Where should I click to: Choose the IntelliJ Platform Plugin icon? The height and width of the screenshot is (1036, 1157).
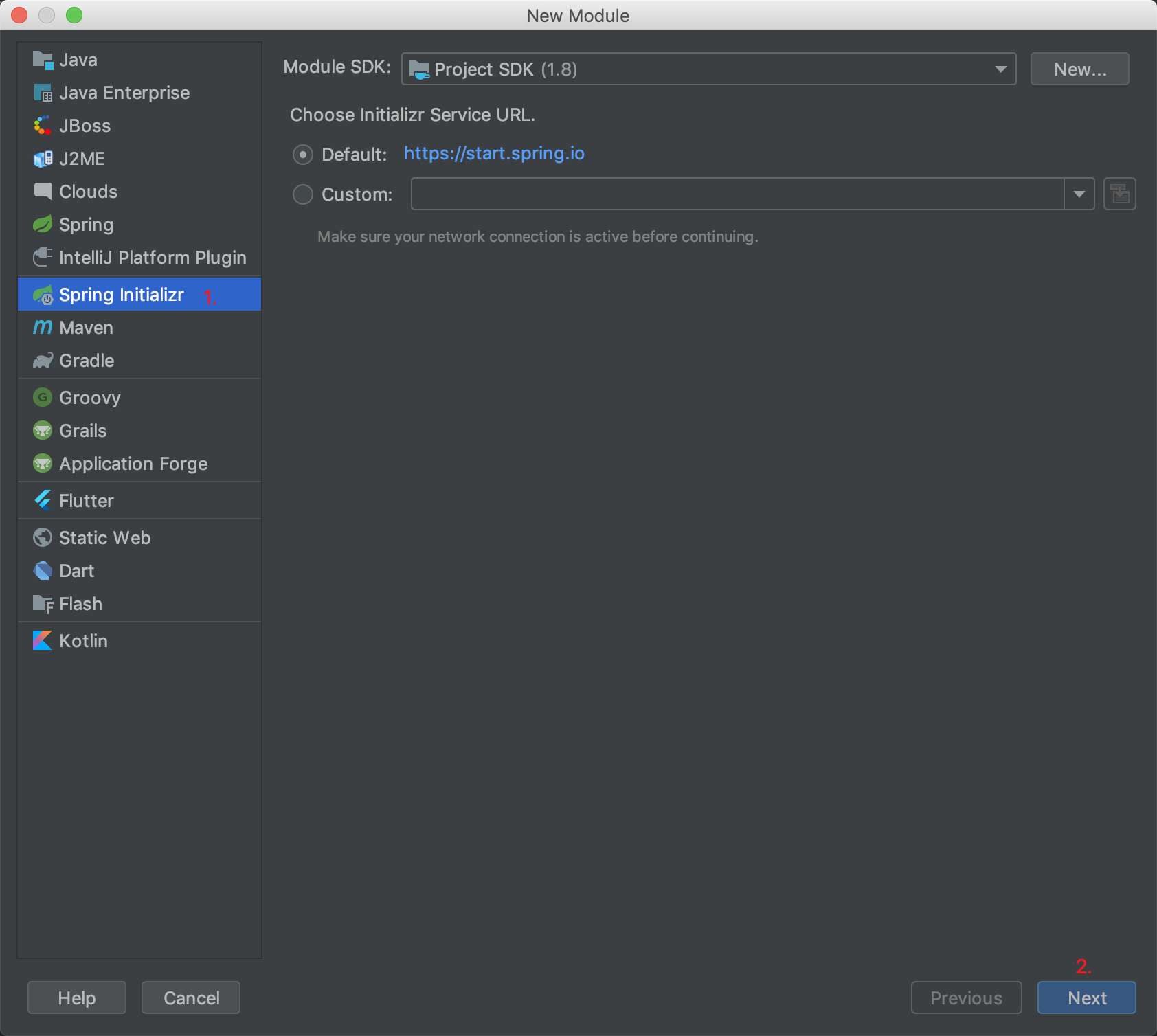pyautogui.click(x=43, y=258)
